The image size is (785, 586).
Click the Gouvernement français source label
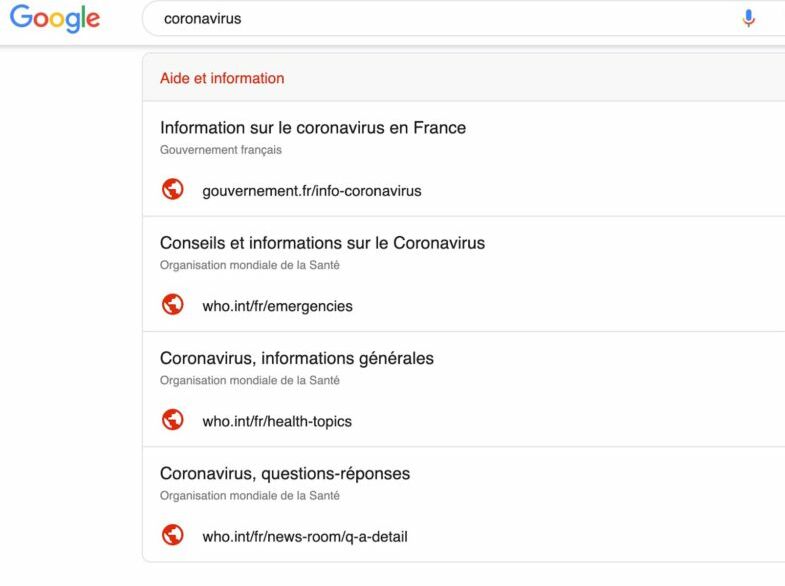coord(221,150)
